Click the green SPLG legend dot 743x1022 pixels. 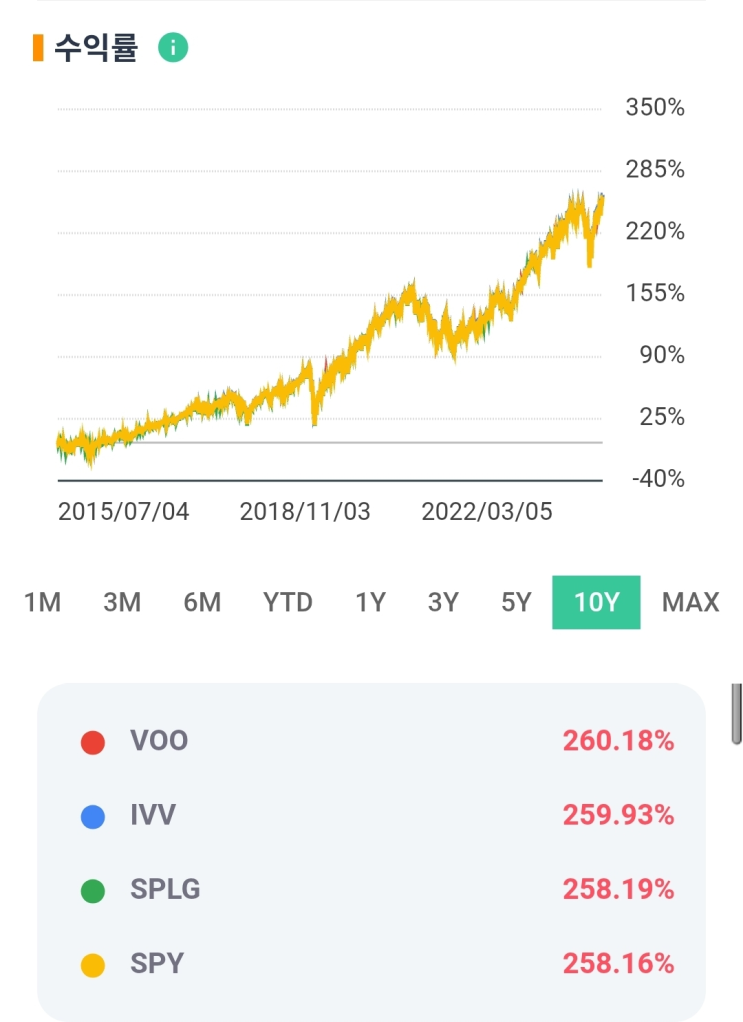[x=93, y=890]
